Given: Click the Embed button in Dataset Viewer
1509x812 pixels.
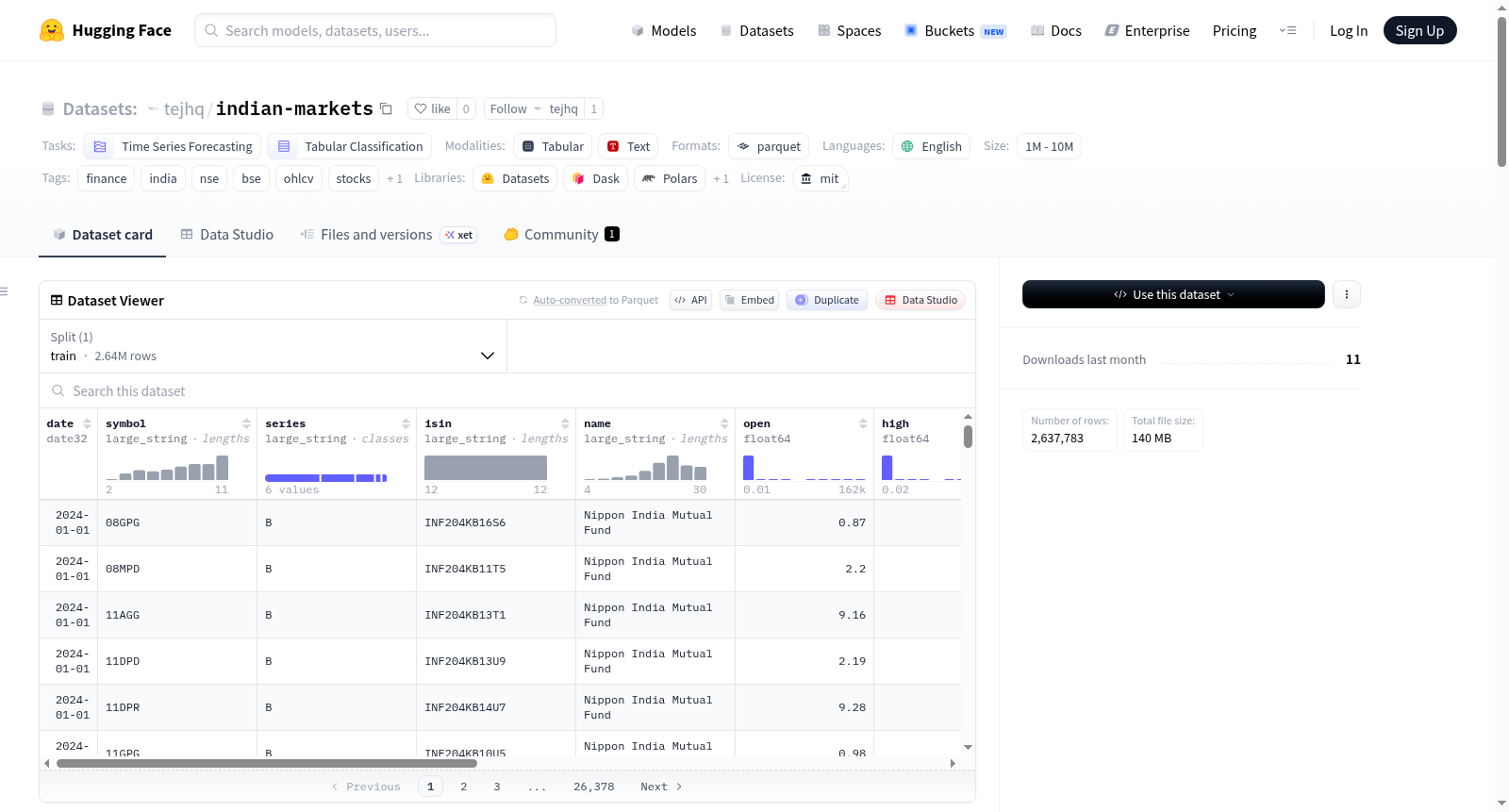Looking at the screenshot, I should (x=750, y=300).
